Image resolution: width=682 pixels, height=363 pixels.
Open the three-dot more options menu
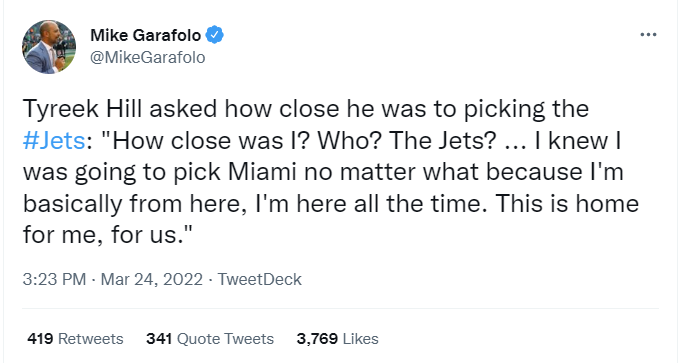click(648, 35)
